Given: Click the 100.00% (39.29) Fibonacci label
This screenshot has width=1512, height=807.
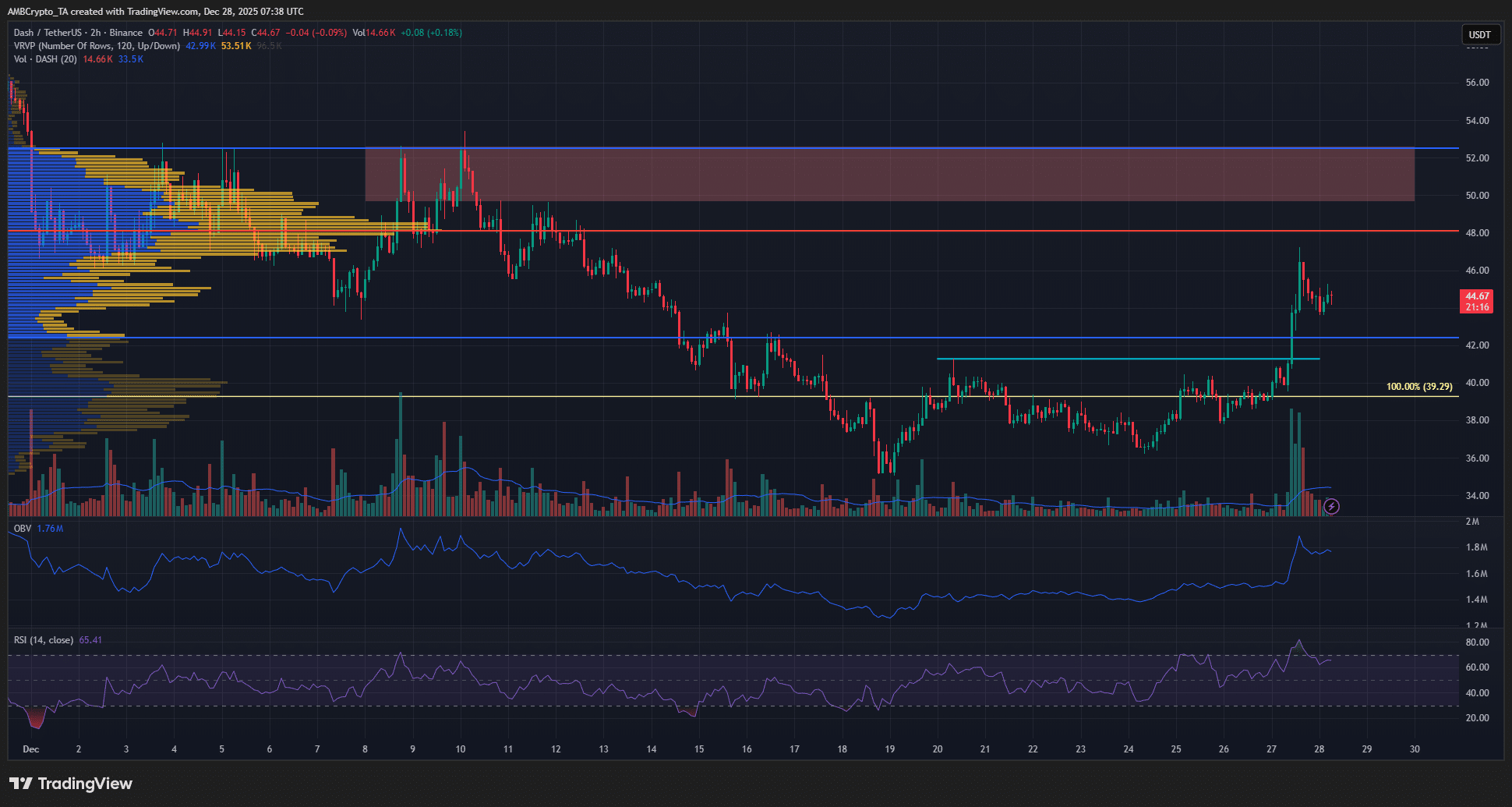Looking at the screenshot, I should tap(1418, 387).
